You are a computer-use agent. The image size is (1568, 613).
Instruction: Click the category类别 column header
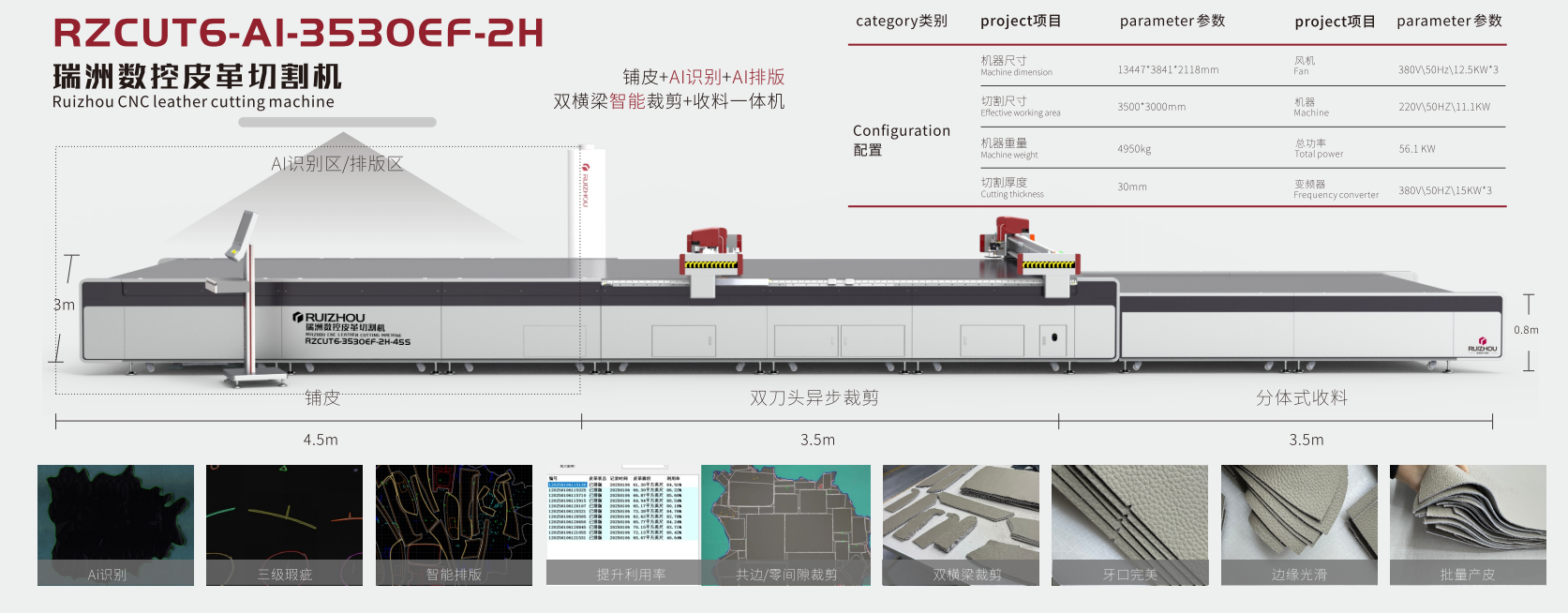click(901, 21)
